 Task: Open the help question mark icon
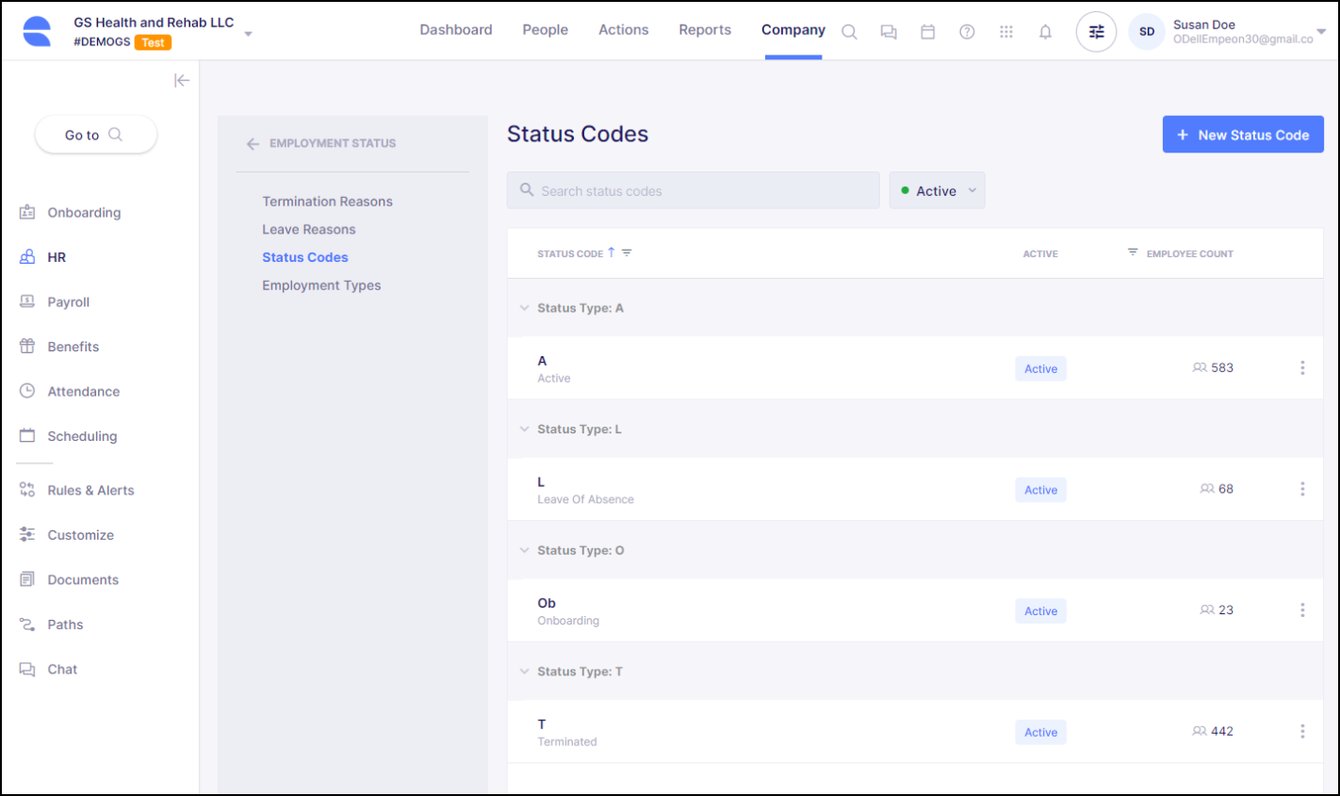(967, 31)
